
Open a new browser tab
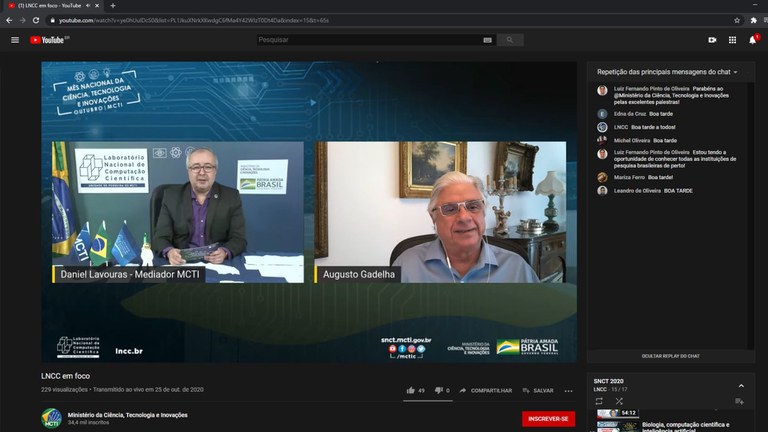pyautogui.click(x=113, y=6)
